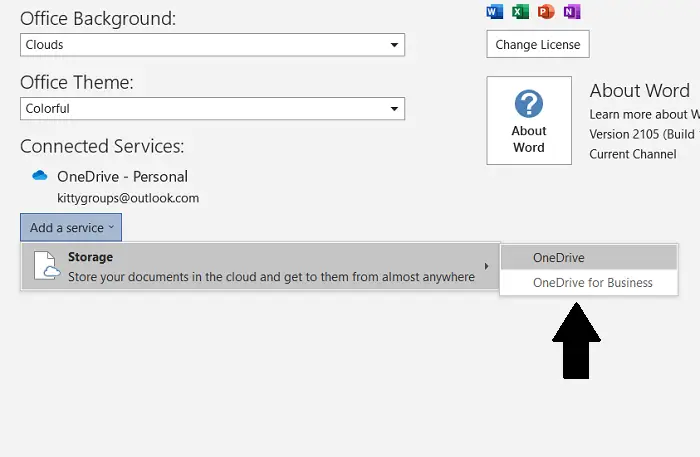The height and width of the screenshot is (457, 700).
Task: Click the Change License button
Action: pyautogui.click(x=538, y=44)
